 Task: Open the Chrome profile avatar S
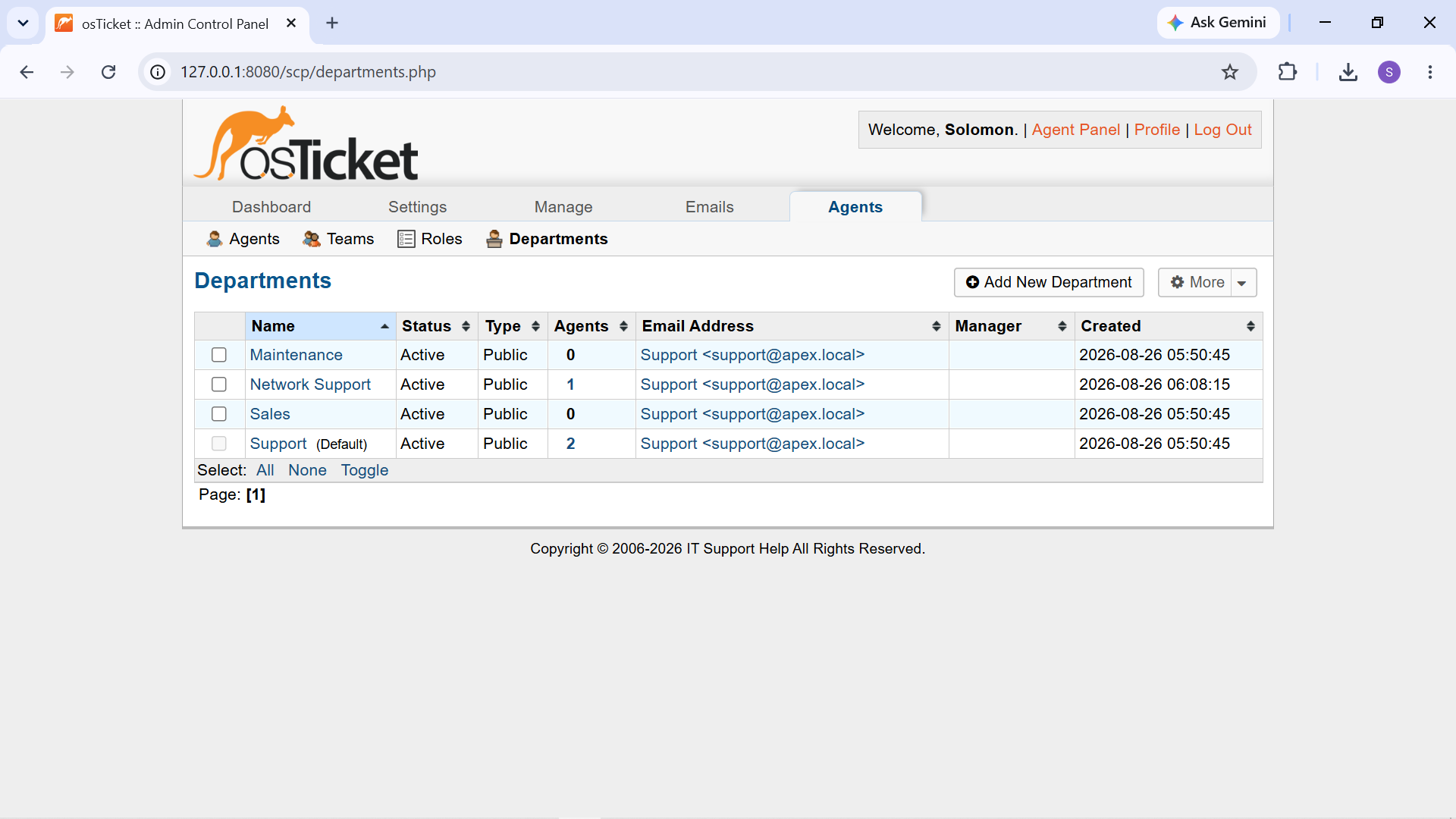click(x=1389, y=72)
